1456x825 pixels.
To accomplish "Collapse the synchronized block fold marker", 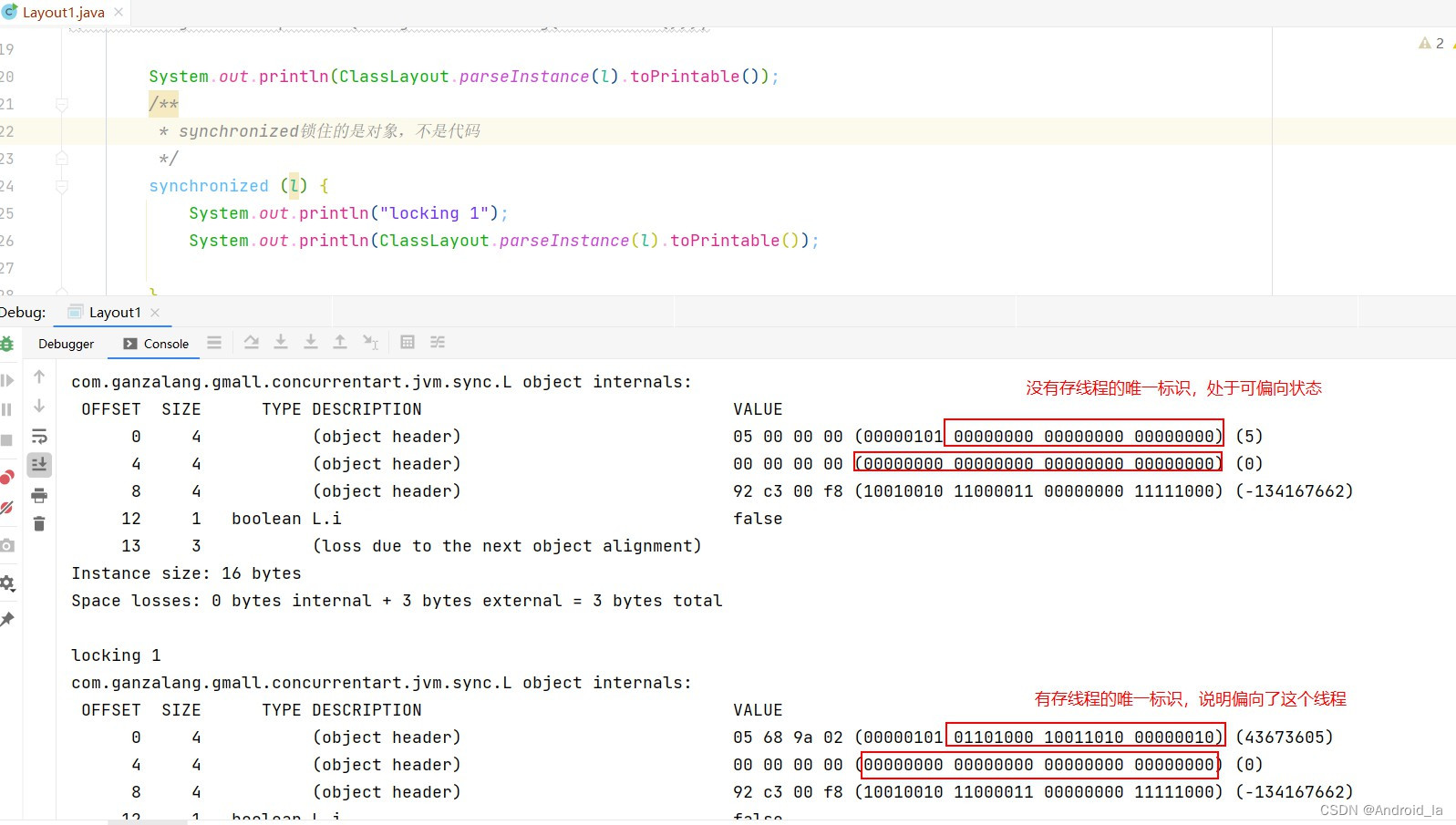I will 62,186.
